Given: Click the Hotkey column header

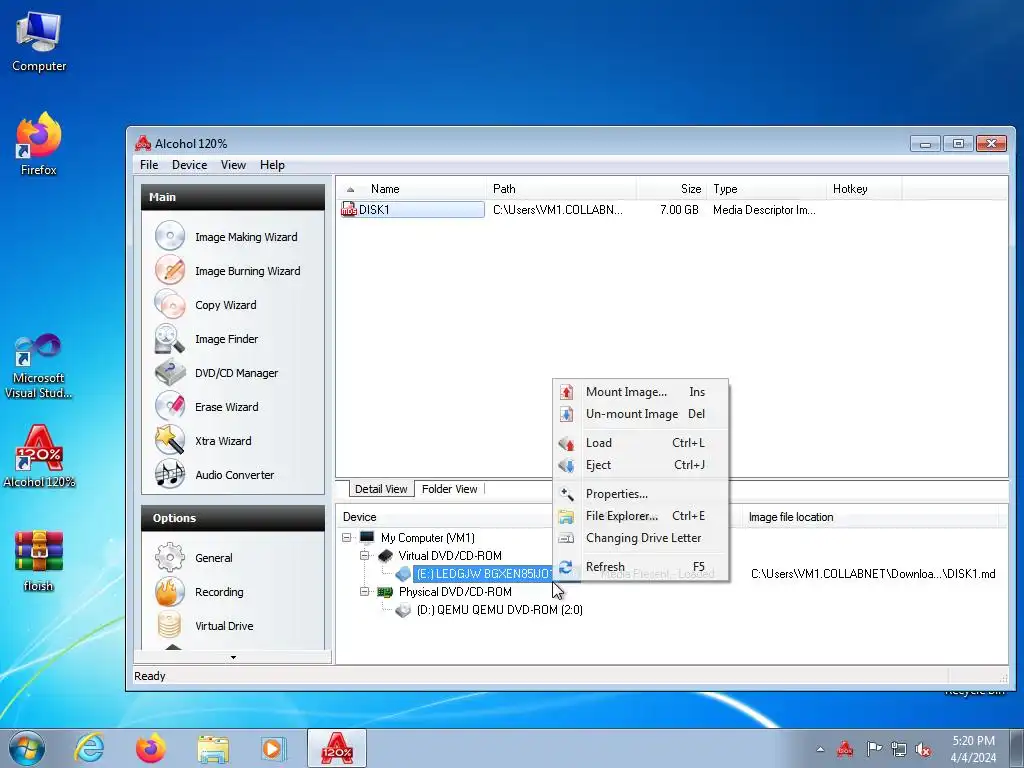Looking at the screenshot, I should click(863, 189).
